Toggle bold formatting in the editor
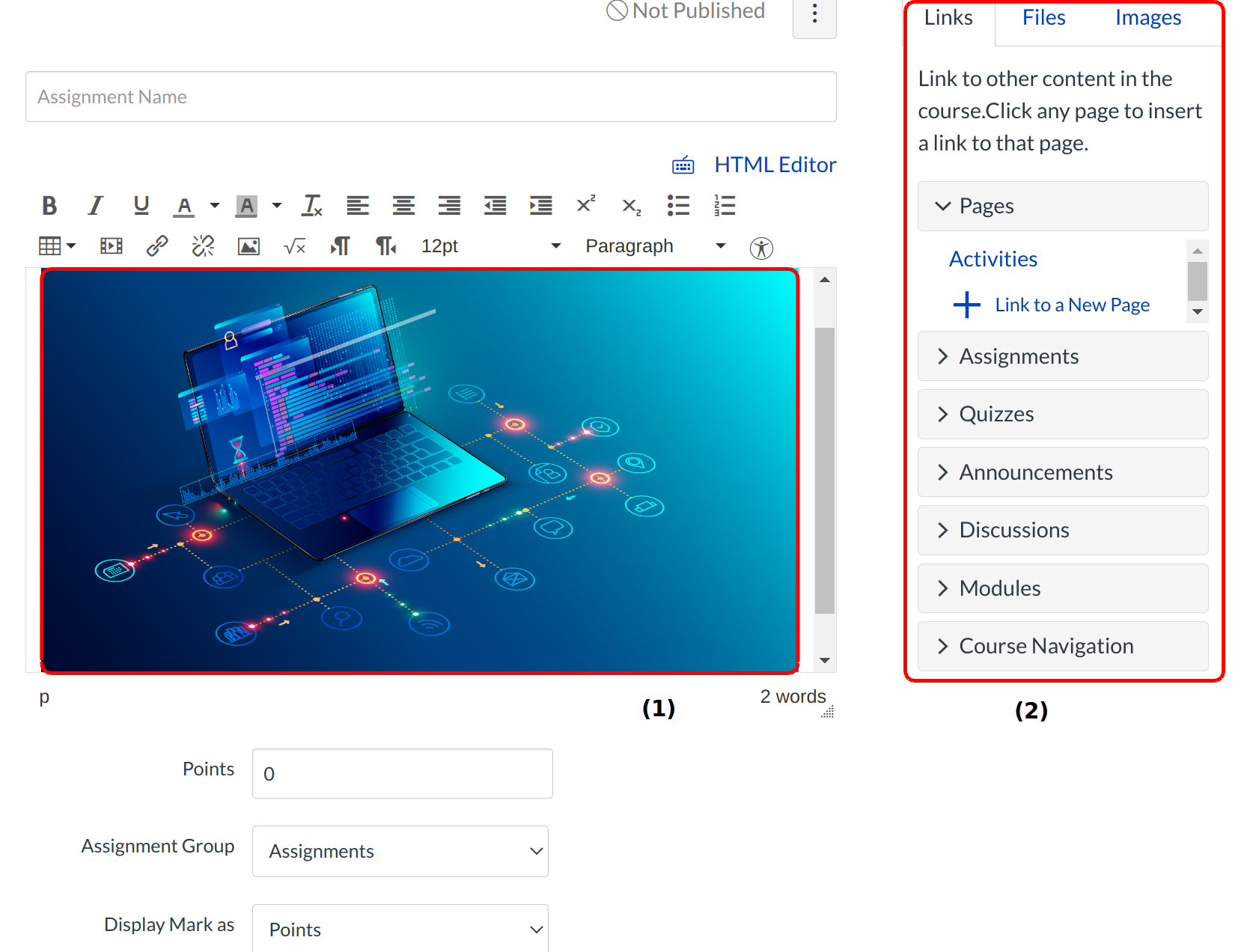The height and width of the screenshot is (952, 1241). point(49,206)
